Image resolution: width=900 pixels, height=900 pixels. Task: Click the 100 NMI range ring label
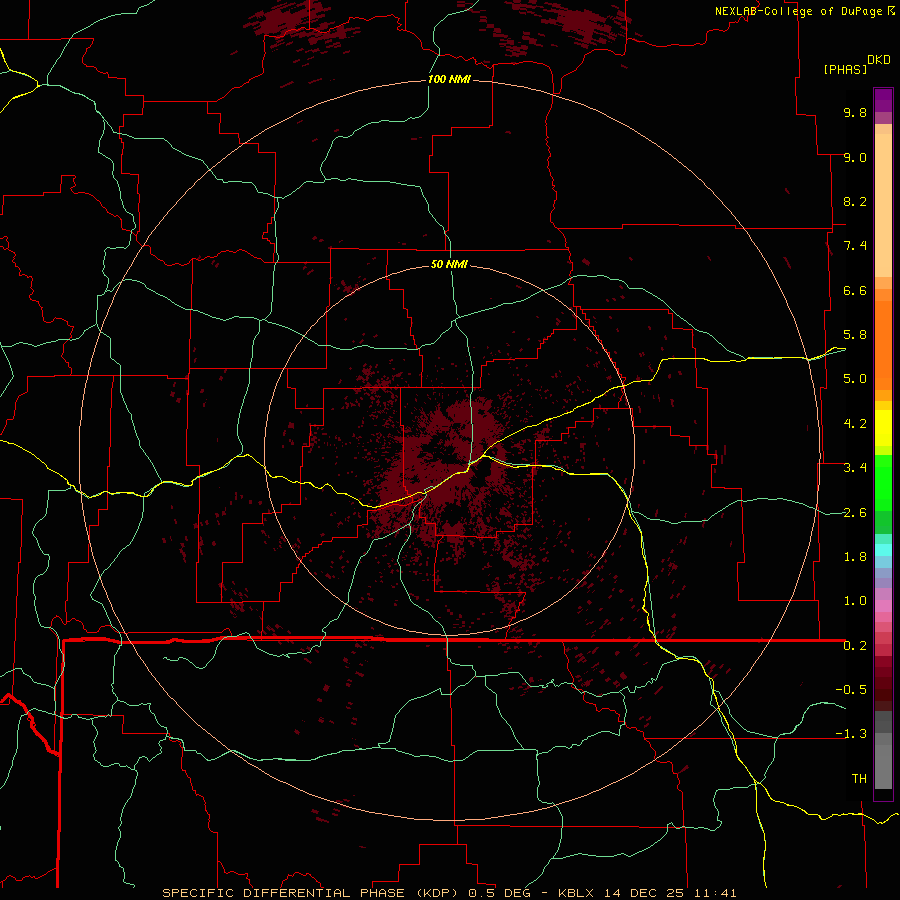[449, 79]
